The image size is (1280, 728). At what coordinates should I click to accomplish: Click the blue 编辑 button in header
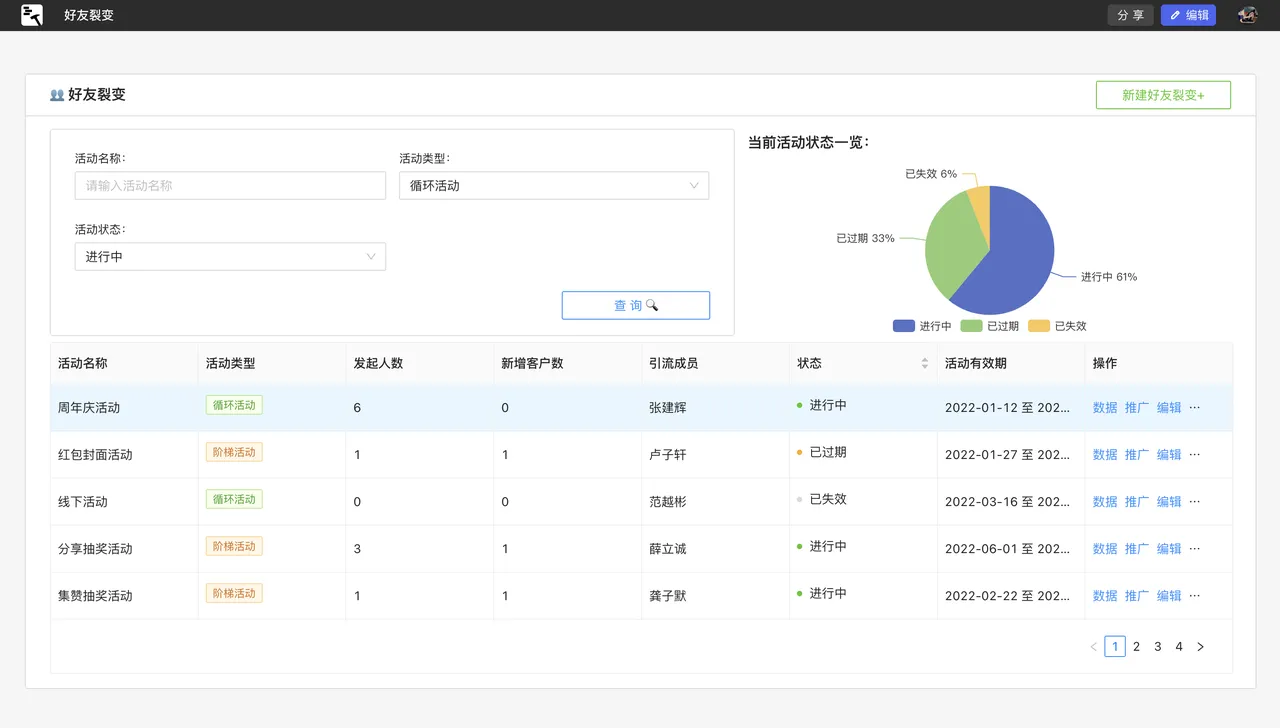[x=1188, y=15]
